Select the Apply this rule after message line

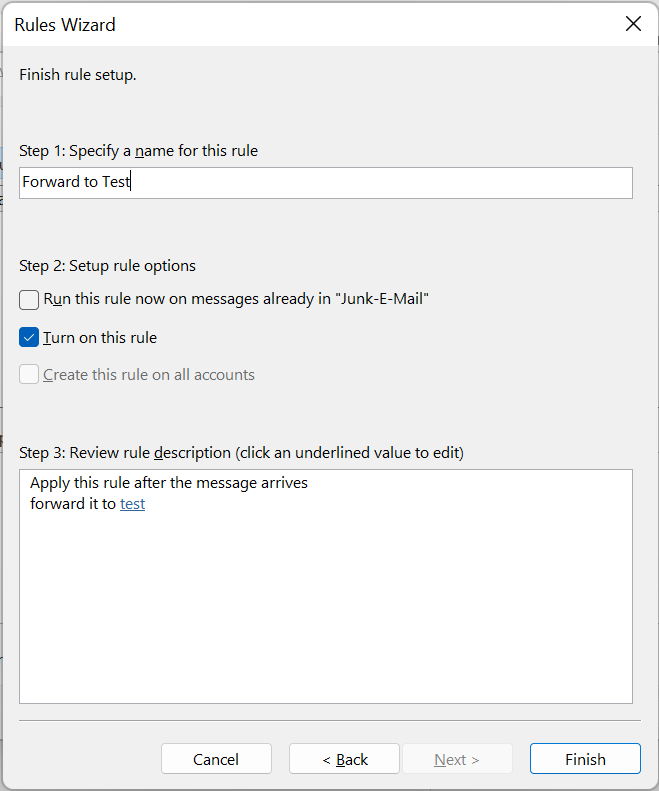click(x=169, y=483)
